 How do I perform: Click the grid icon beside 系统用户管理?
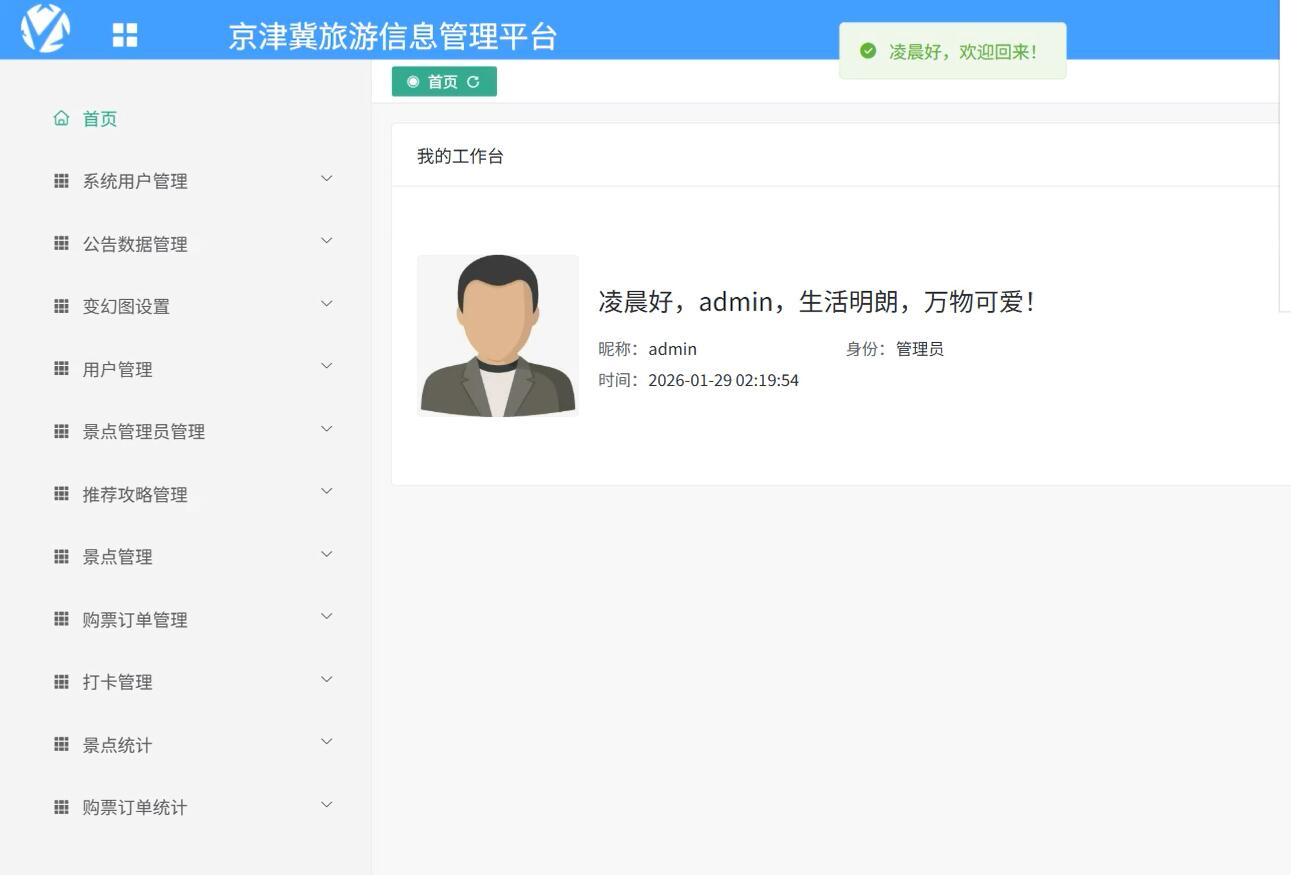coord(61,181)
